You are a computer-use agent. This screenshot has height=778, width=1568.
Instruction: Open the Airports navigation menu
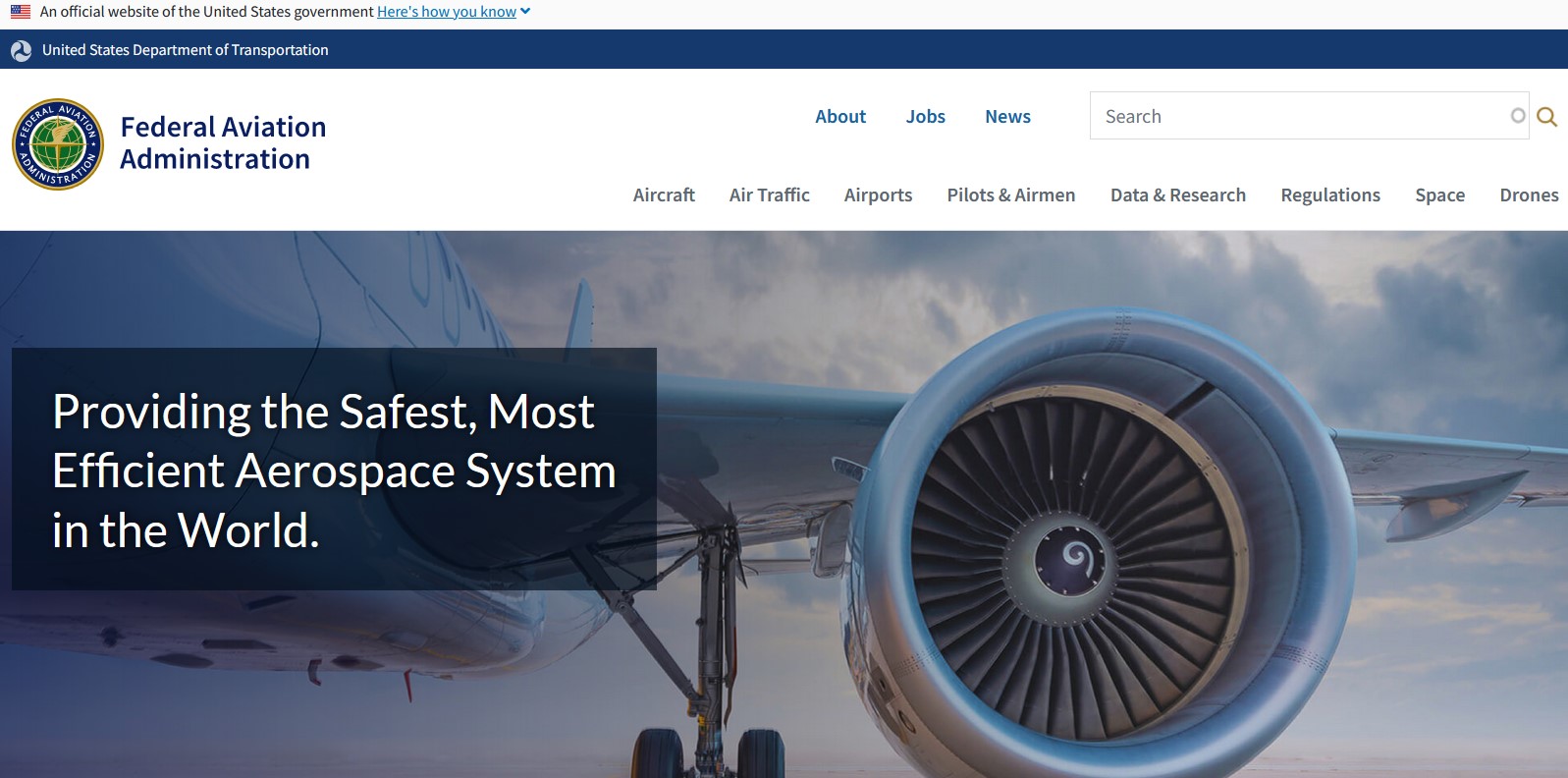(x=879, y=195)
